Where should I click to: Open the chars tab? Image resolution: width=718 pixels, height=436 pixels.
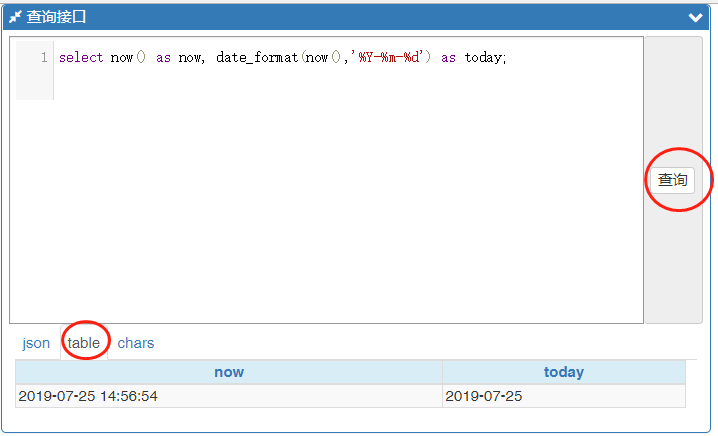pos(136,343)
